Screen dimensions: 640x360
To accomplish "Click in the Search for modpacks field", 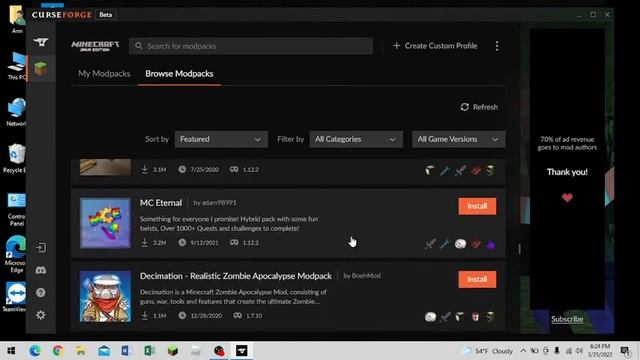I will (251, 46).
